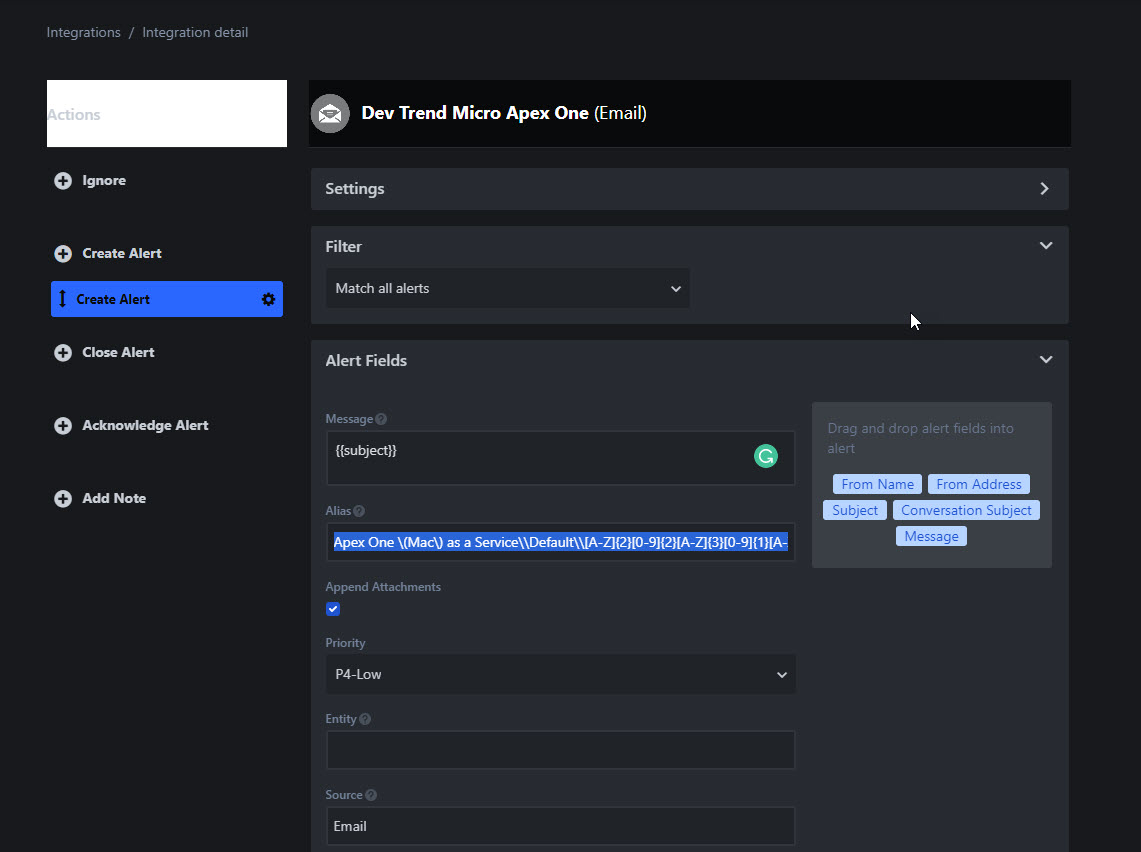The height and width of the screenshot is (852, 1141).
Task: Click the plus icon next to Close Alert
Action: 63,352
